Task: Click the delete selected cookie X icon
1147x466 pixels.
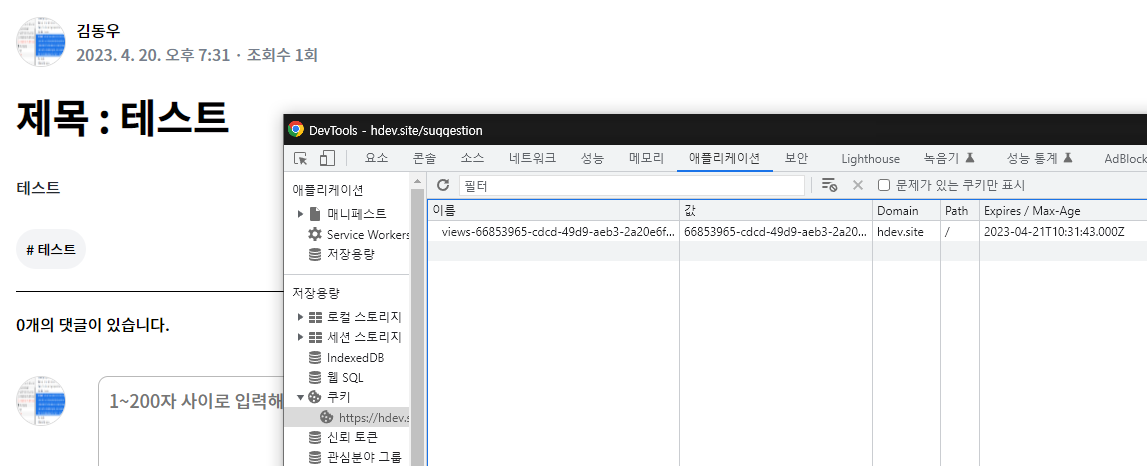Action: tap(857, 185)
